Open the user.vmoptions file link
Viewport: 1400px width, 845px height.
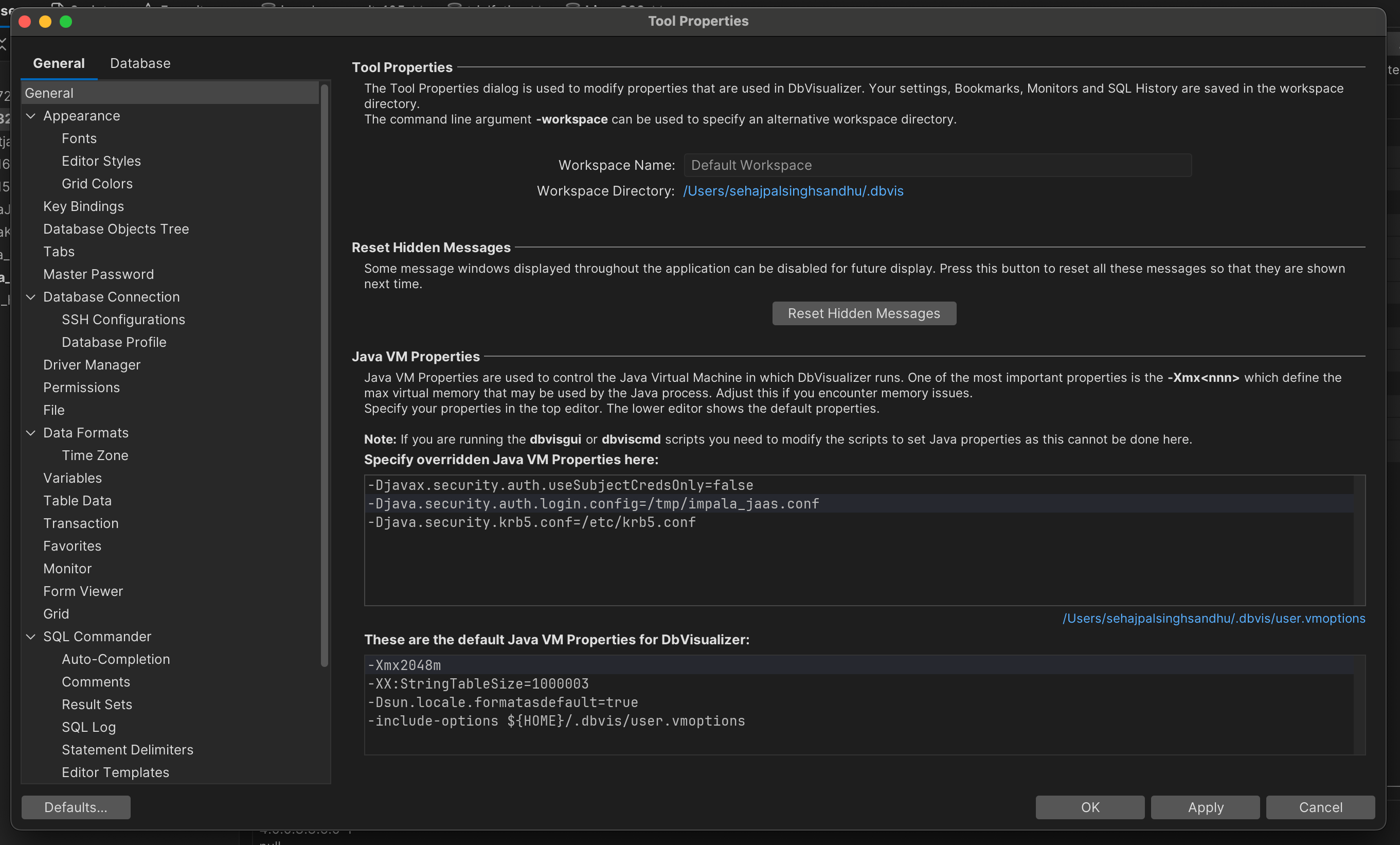(1214, 618)
